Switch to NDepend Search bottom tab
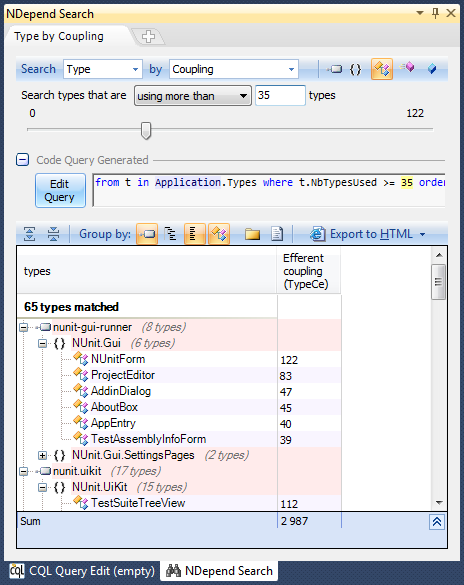Screen dimensions: 464x585 [219, 571]
